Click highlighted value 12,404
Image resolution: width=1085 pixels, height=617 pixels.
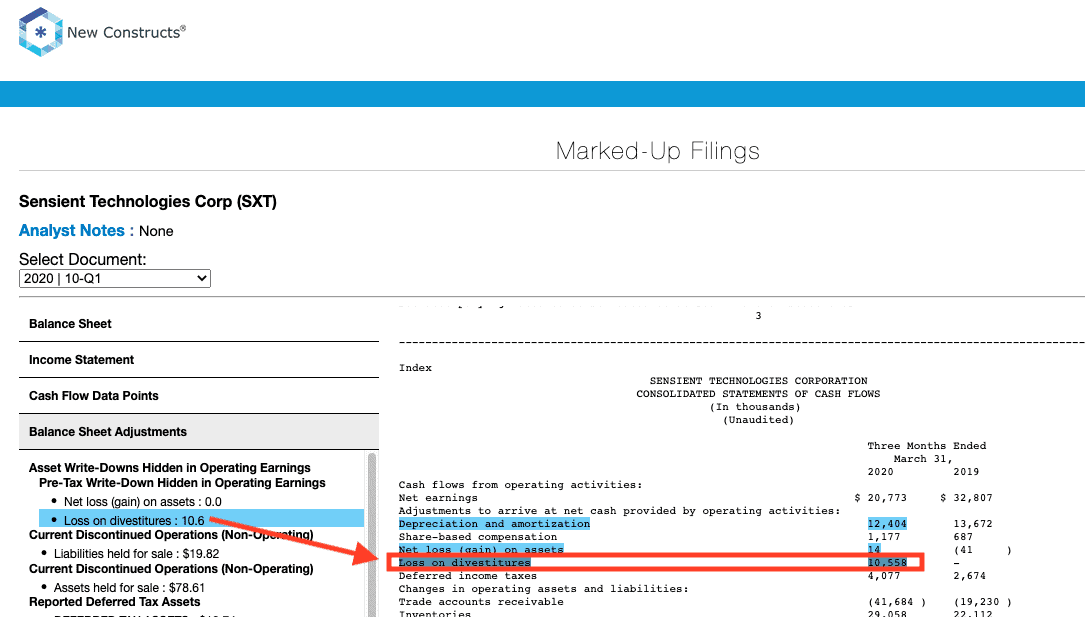point(886,524)
